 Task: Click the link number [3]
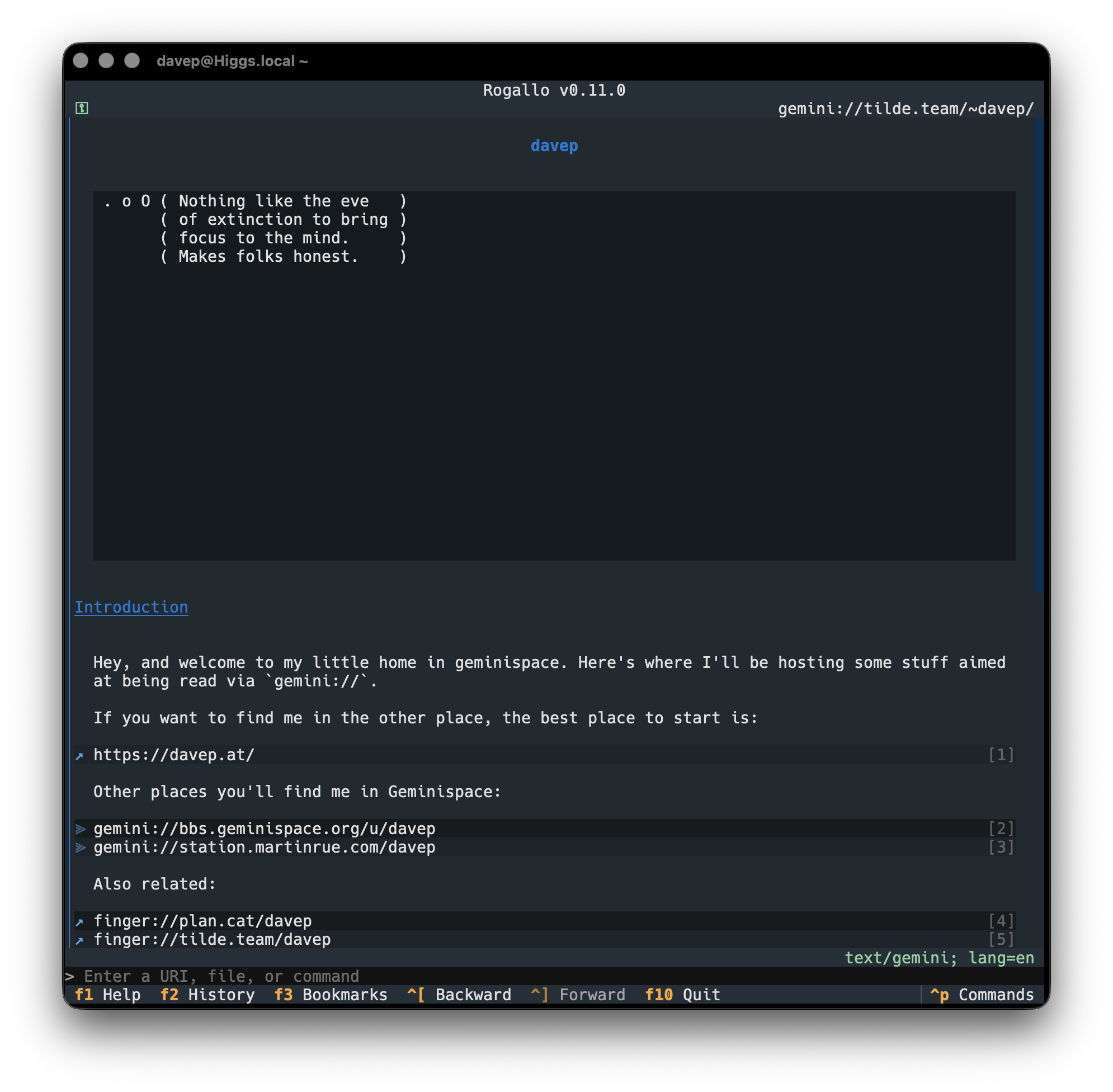coord(1001,847)
